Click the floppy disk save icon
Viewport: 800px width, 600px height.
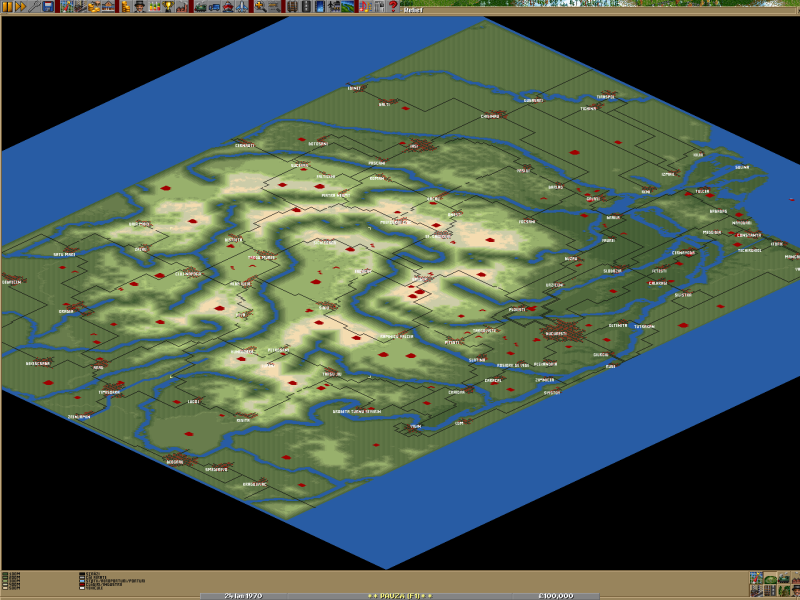pyautogui.click(x=48, y=6)
